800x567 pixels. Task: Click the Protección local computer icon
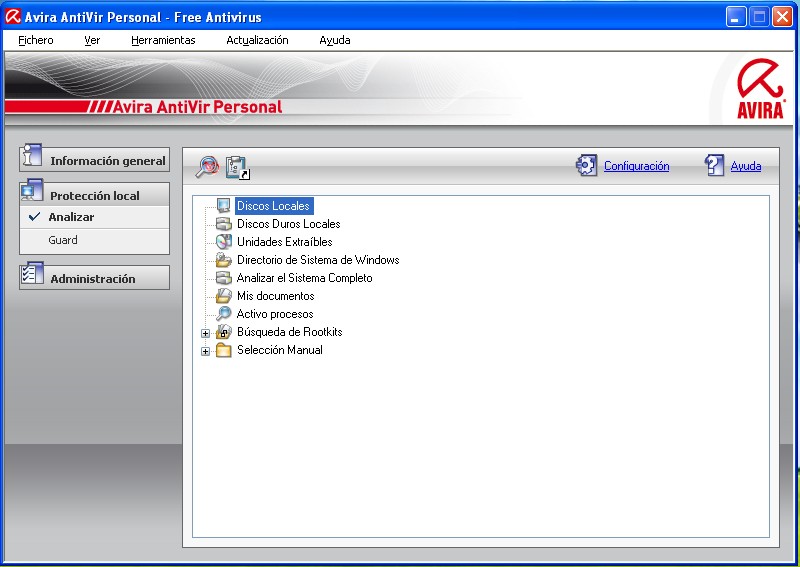pyautogui.click(x=32, y=190)
